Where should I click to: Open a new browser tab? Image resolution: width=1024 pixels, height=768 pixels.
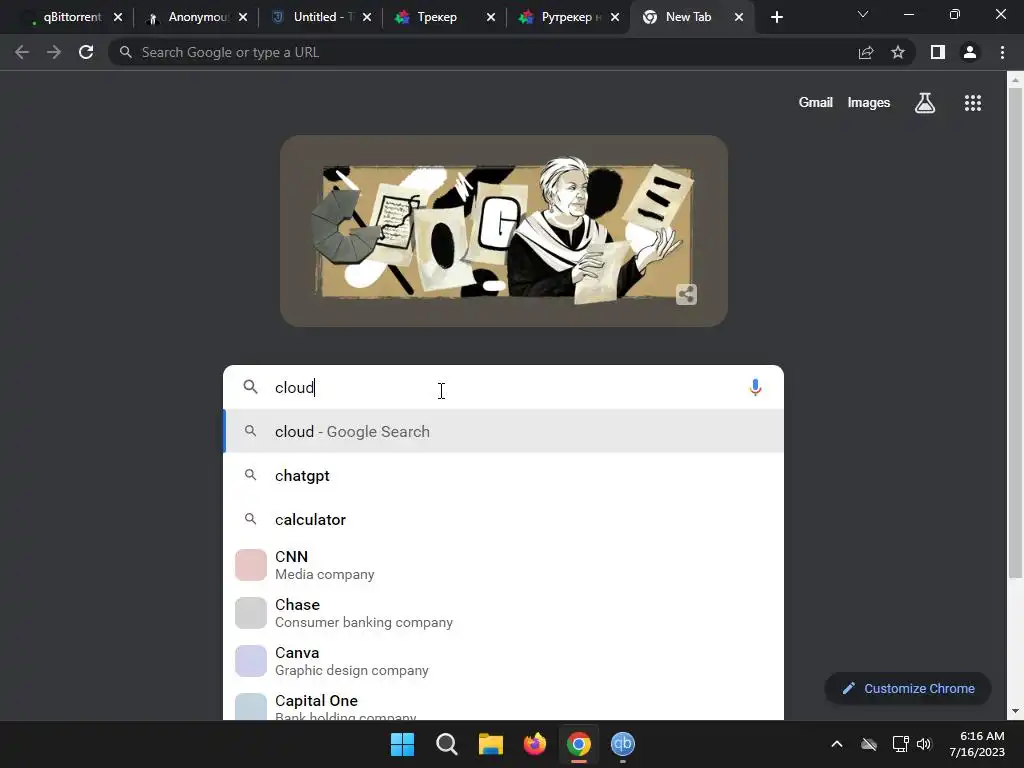pos(776,17)
